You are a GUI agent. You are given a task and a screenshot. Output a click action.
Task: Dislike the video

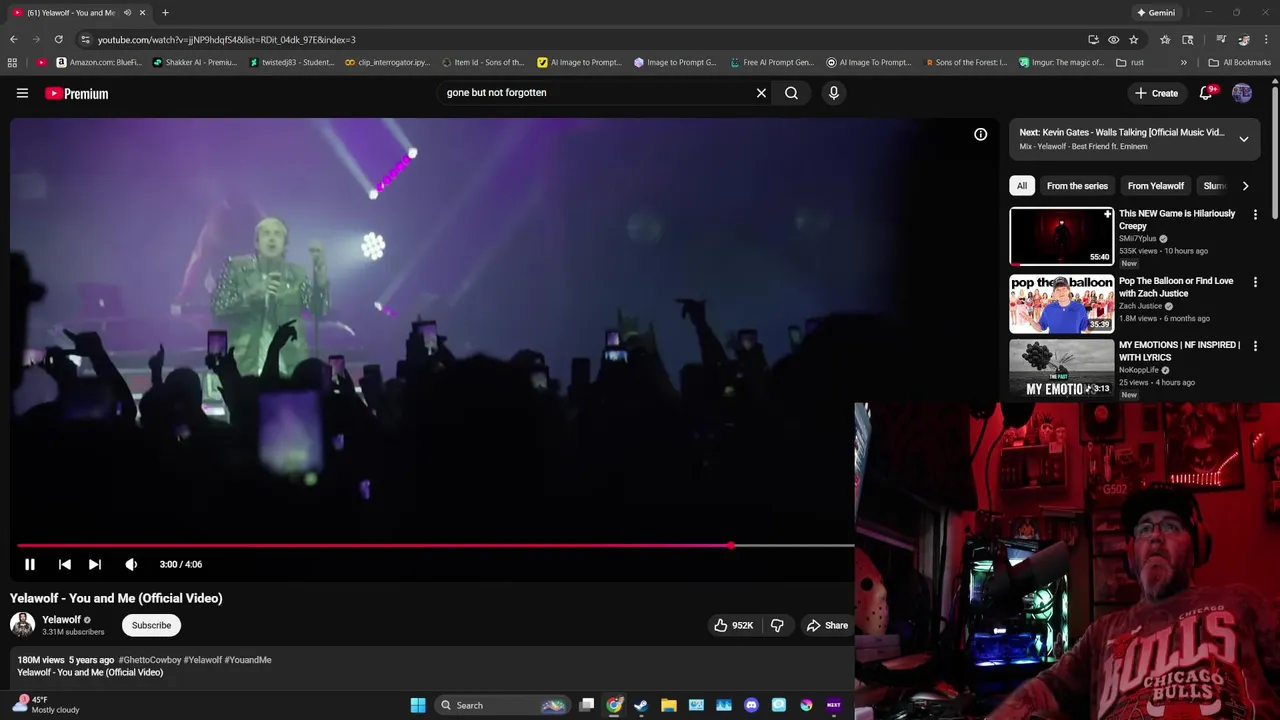click(x=777, y=625)
